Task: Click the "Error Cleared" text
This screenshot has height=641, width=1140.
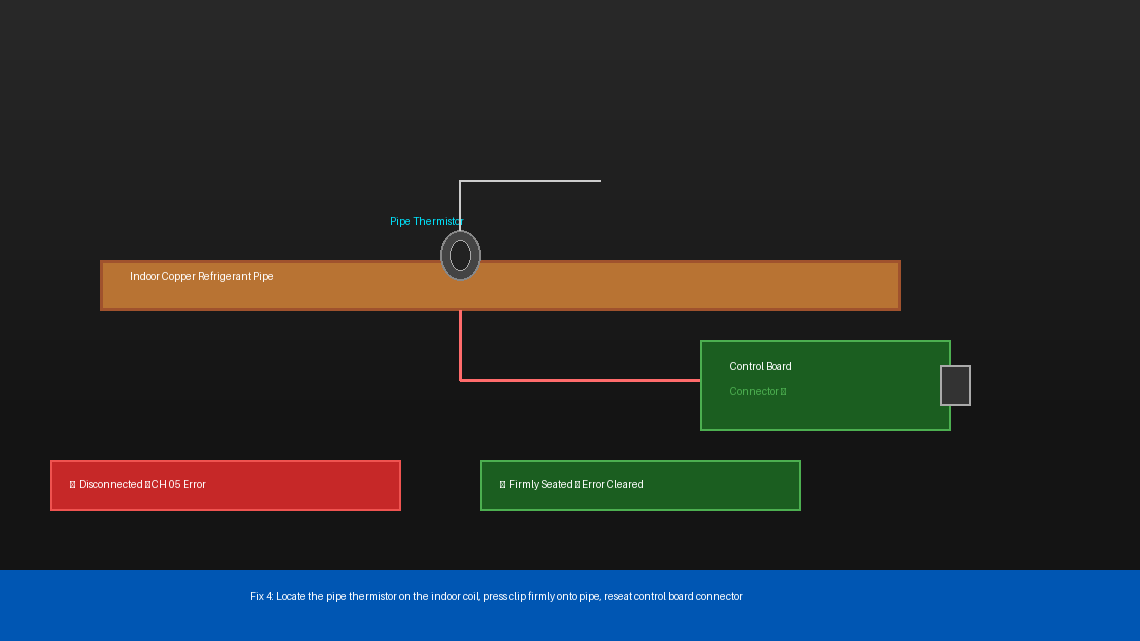Action: point(612,485)
